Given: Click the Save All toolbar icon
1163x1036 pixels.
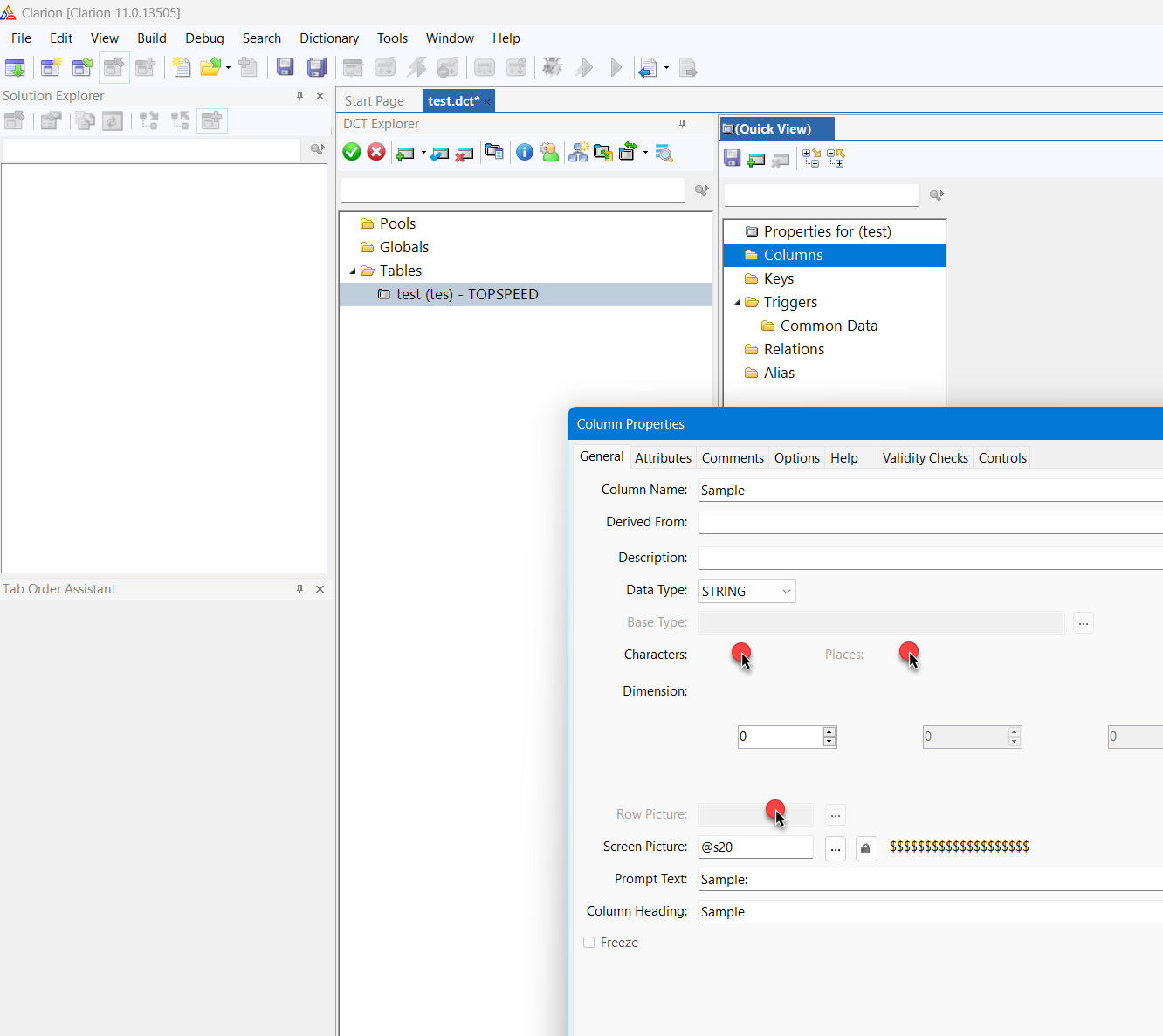Looking at the screenshot, I should [317, 67].
